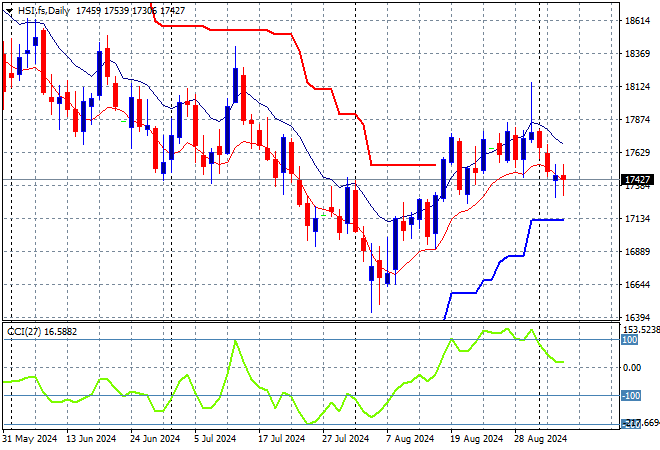Click the 17629 price scale label
The width and height of the screenshot is (660, 450).
click(x=638, y=152)
